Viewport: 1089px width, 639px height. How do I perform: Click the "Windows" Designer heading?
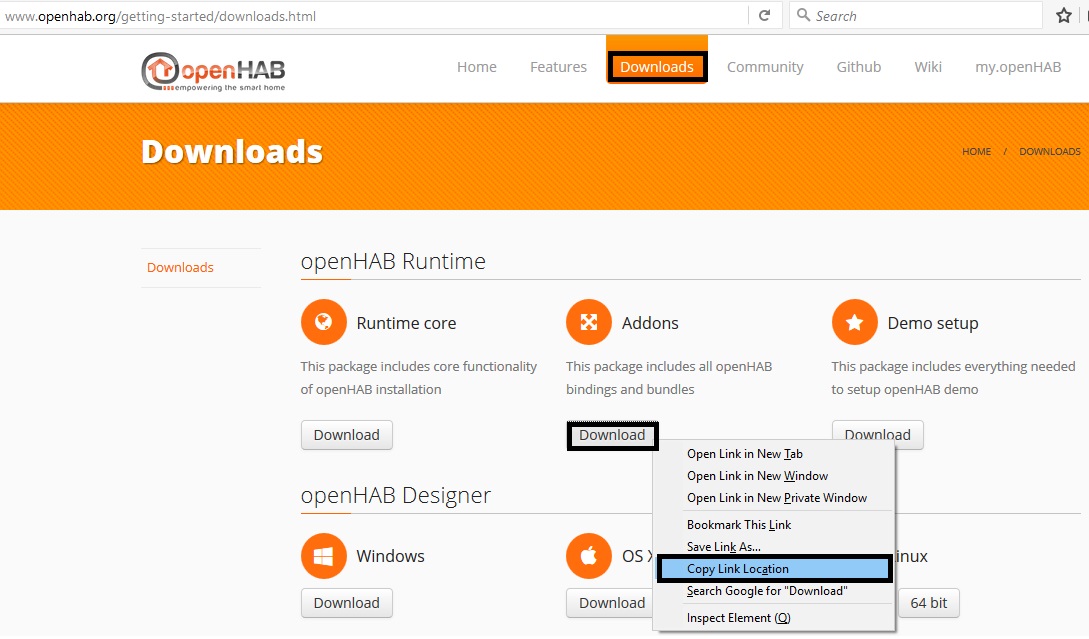point(390,556)
